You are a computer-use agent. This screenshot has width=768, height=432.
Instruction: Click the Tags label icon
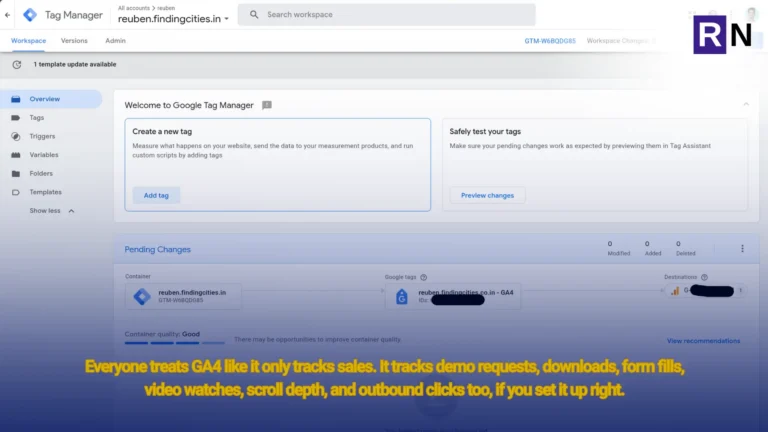point(16,118)
